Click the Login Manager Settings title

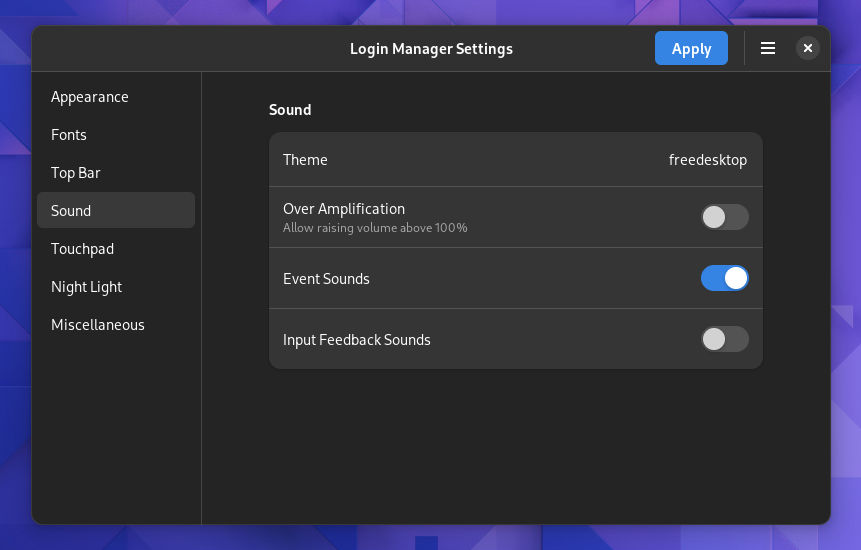pos(431,48)
